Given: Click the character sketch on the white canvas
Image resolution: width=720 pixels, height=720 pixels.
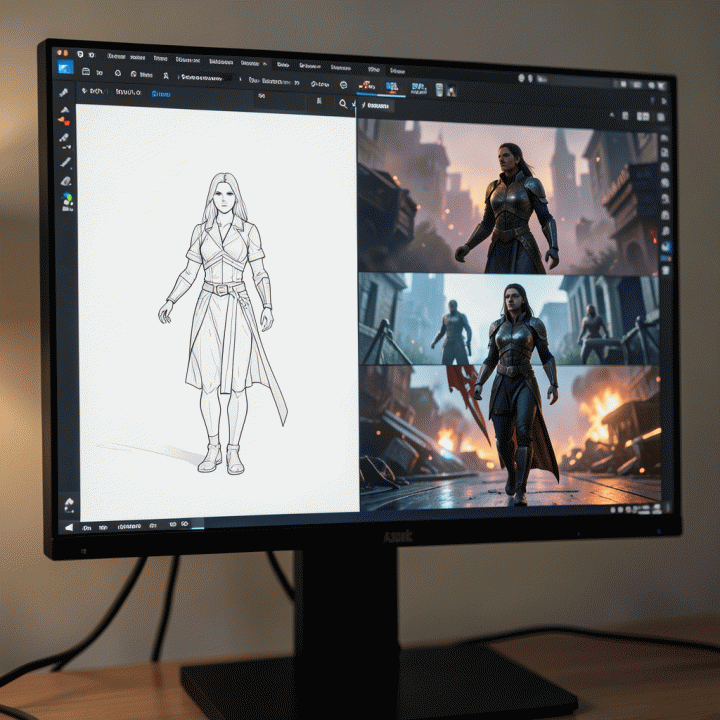Looking at the screenshot, I should click(x=223, y=323).
